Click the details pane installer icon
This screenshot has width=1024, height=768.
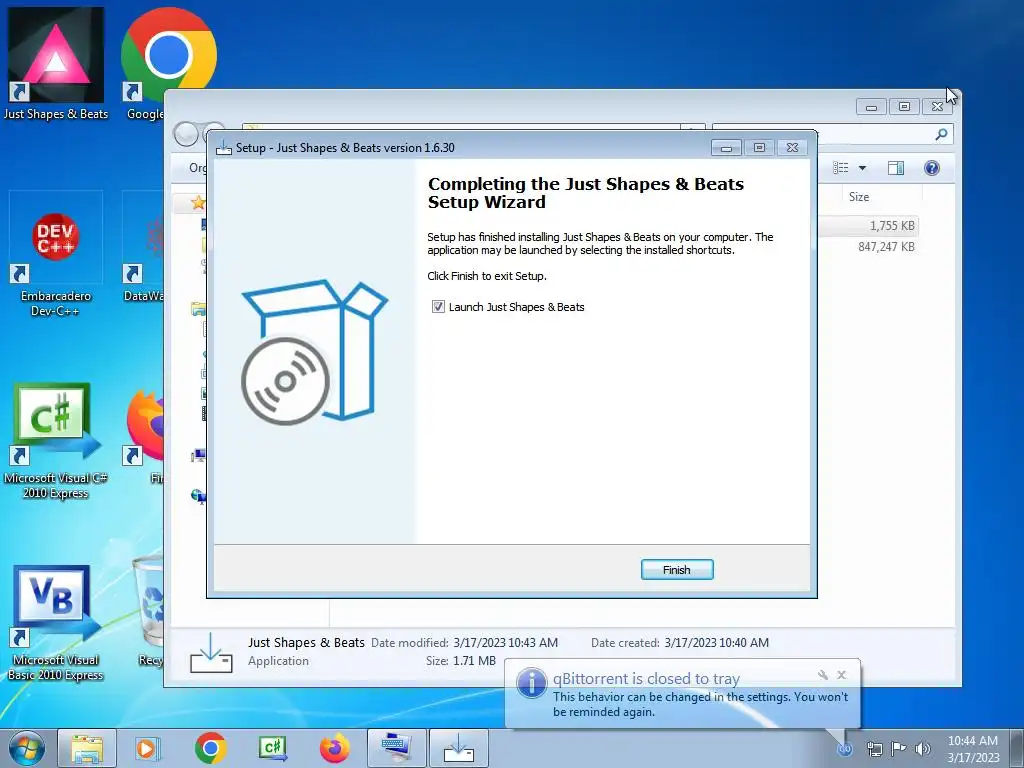pos(211,652)
